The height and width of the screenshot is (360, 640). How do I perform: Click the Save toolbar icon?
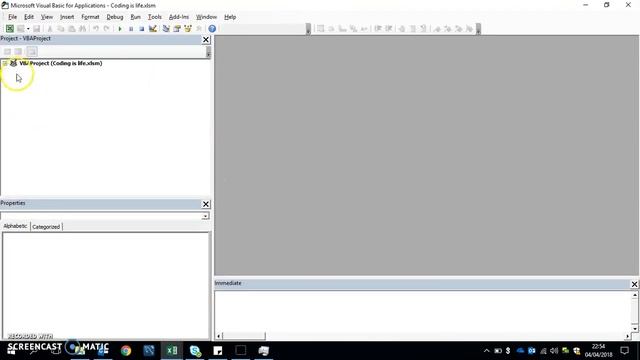click(x=37, y=29)
